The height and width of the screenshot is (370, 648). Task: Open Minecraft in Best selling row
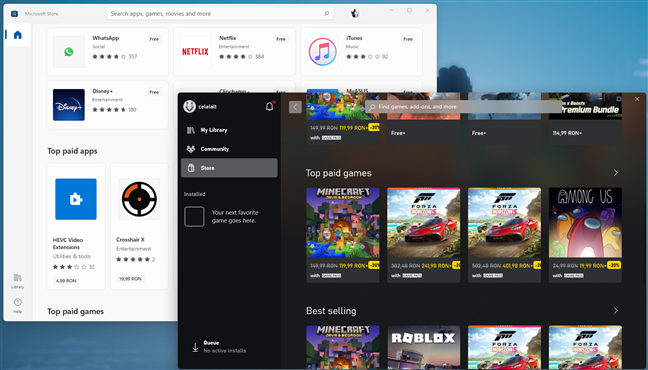(343, 347)
